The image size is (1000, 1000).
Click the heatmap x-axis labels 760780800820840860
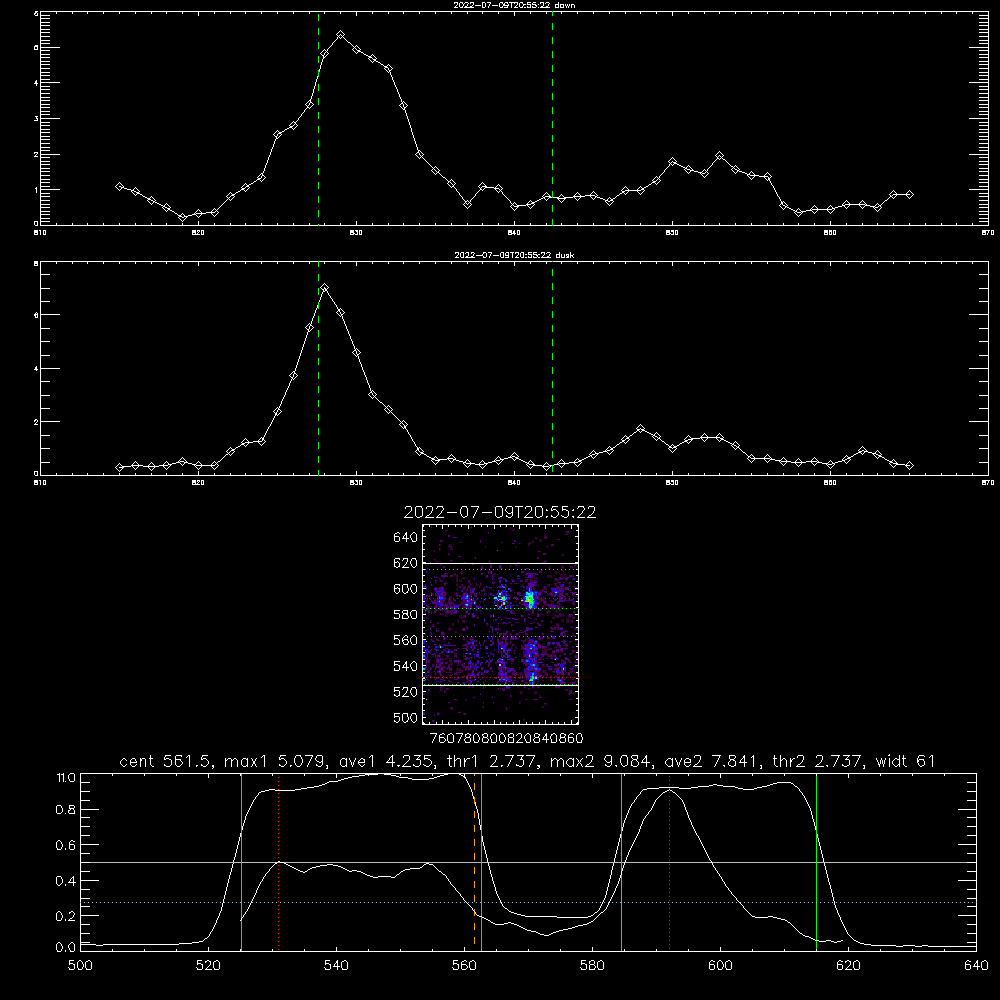click(x=506, y=738)
